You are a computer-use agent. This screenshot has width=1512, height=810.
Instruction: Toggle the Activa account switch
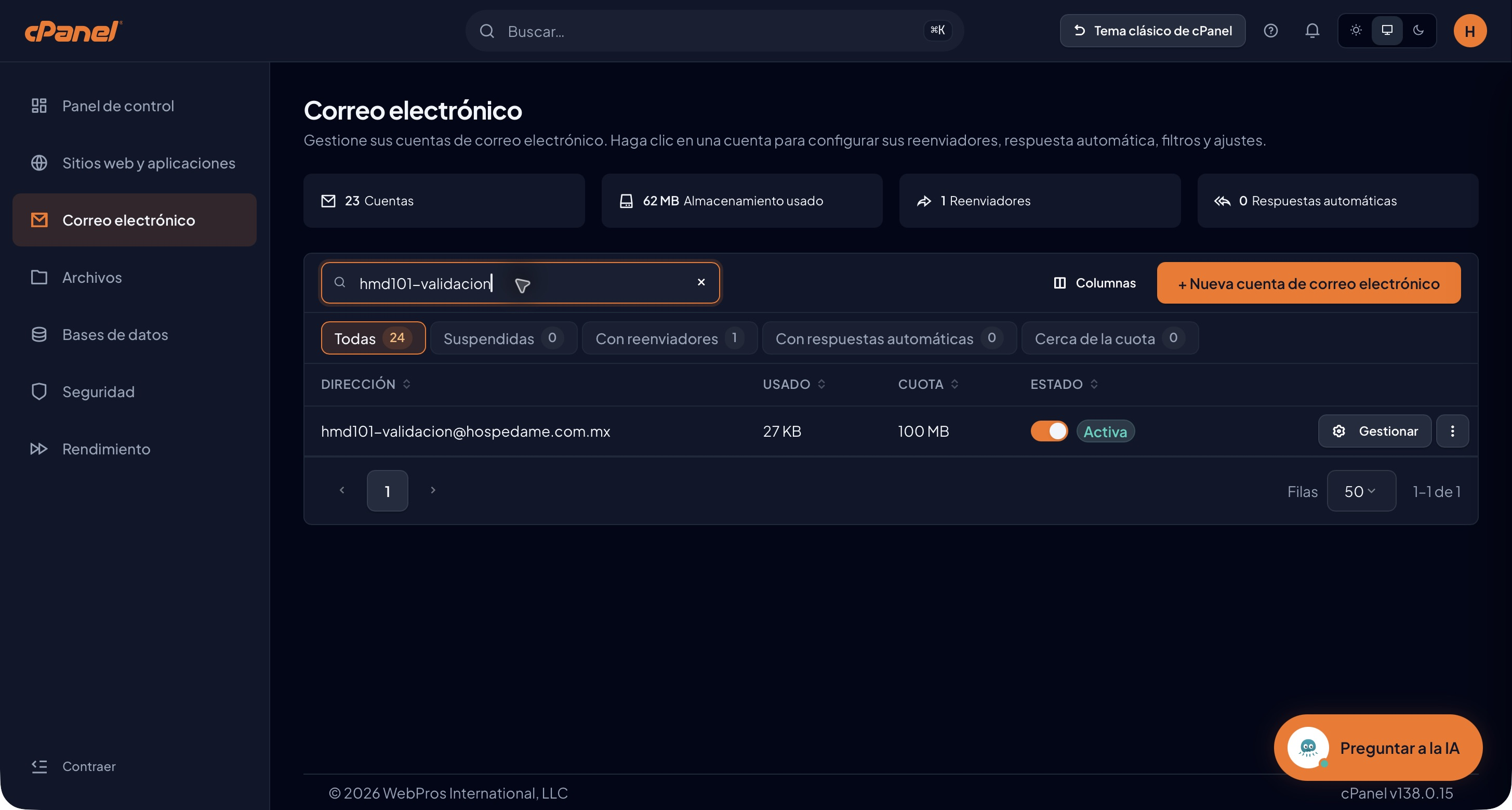pos(1049,431)
